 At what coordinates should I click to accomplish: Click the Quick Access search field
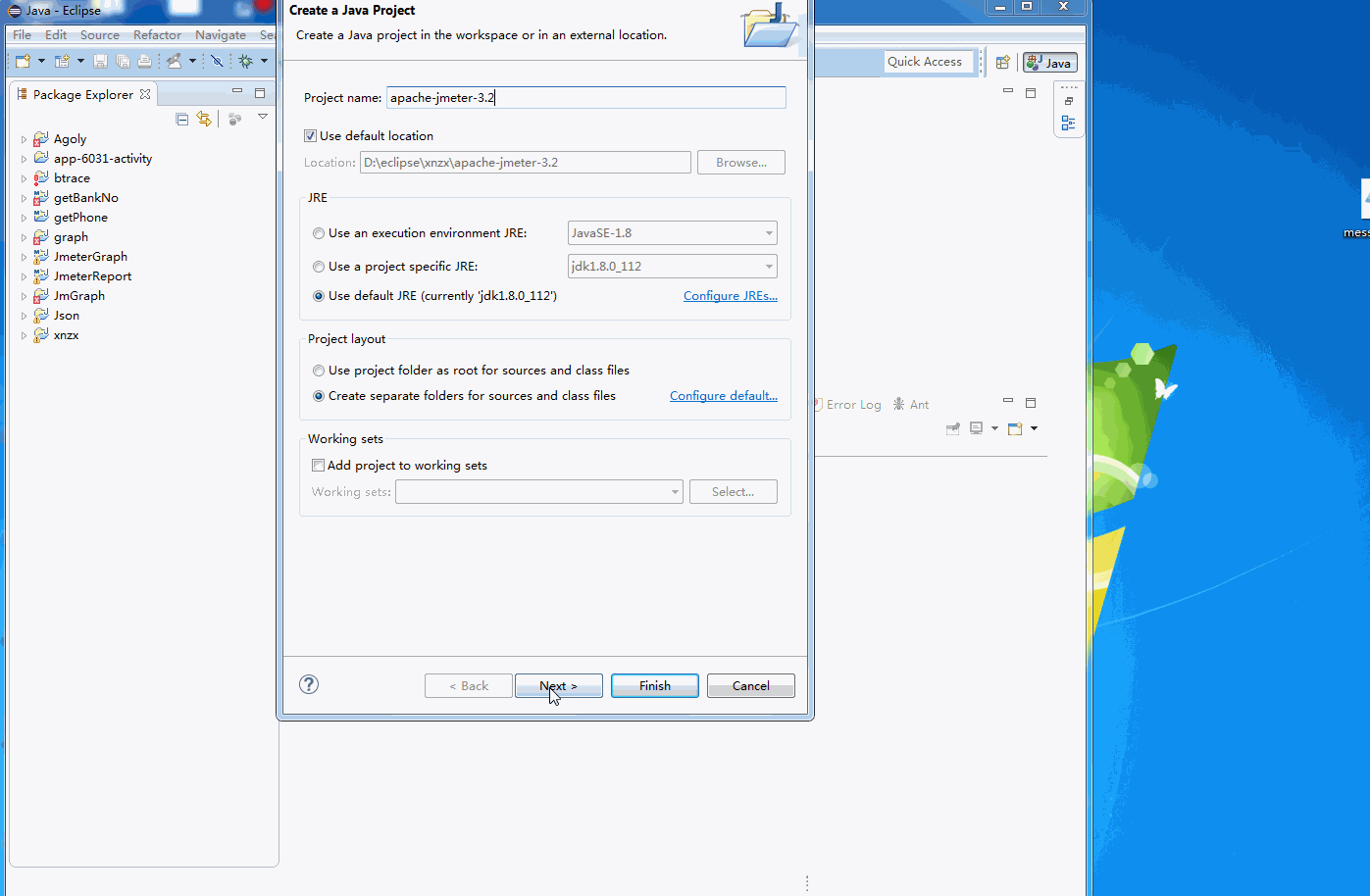click(x=929, y=61)
